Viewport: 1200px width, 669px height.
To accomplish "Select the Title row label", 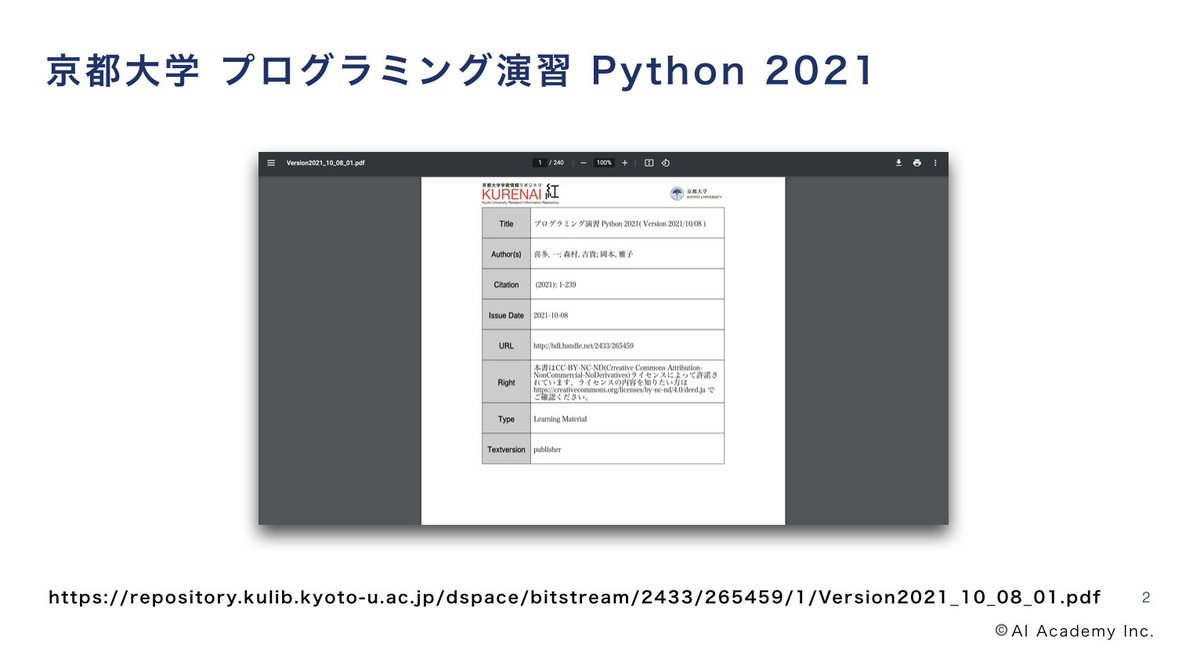I will click(506, 223).
